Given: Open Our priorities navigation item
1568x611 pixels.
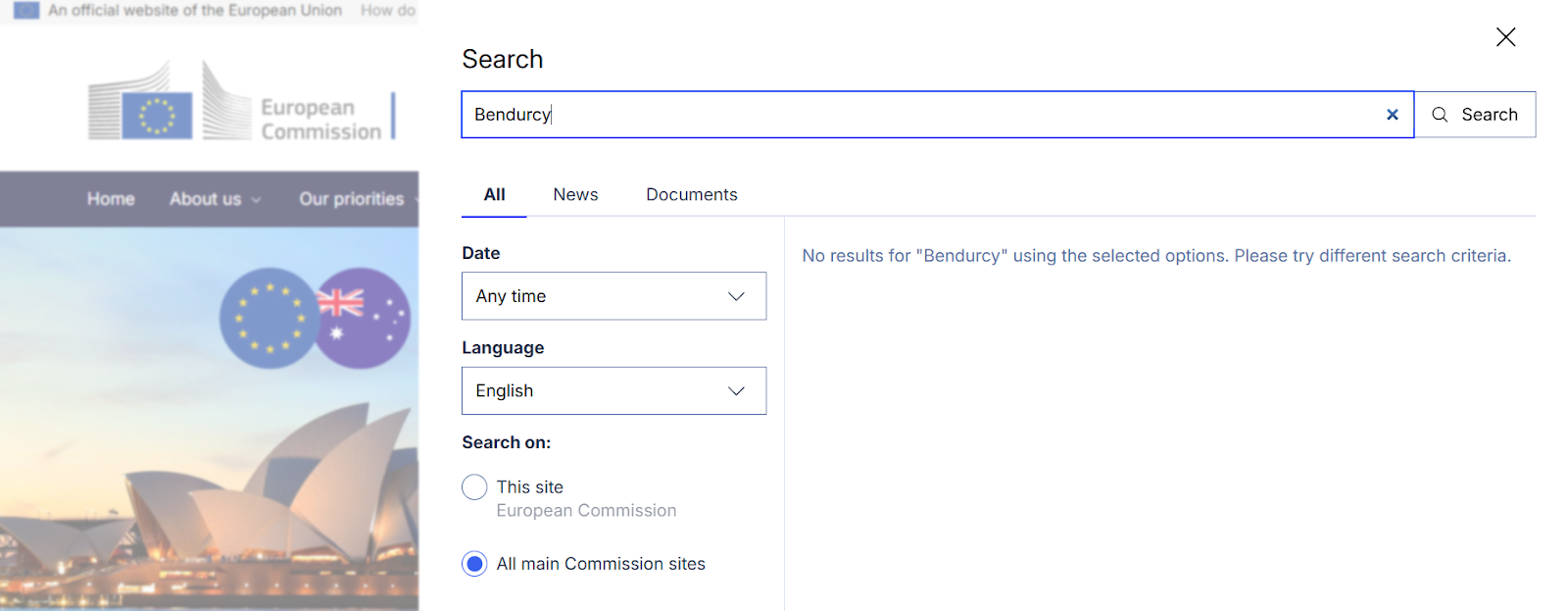Looking at the screenshot, I should (352, 199).
